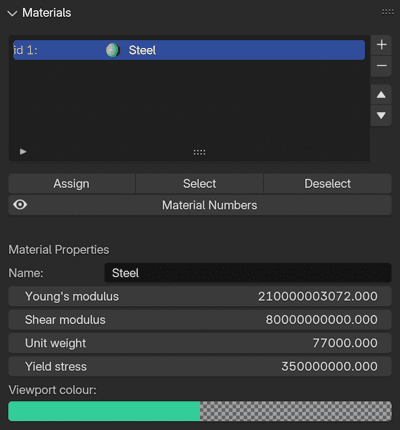Click the Name field containing Steel
The image size is (400, 430).
coord(248,273)
